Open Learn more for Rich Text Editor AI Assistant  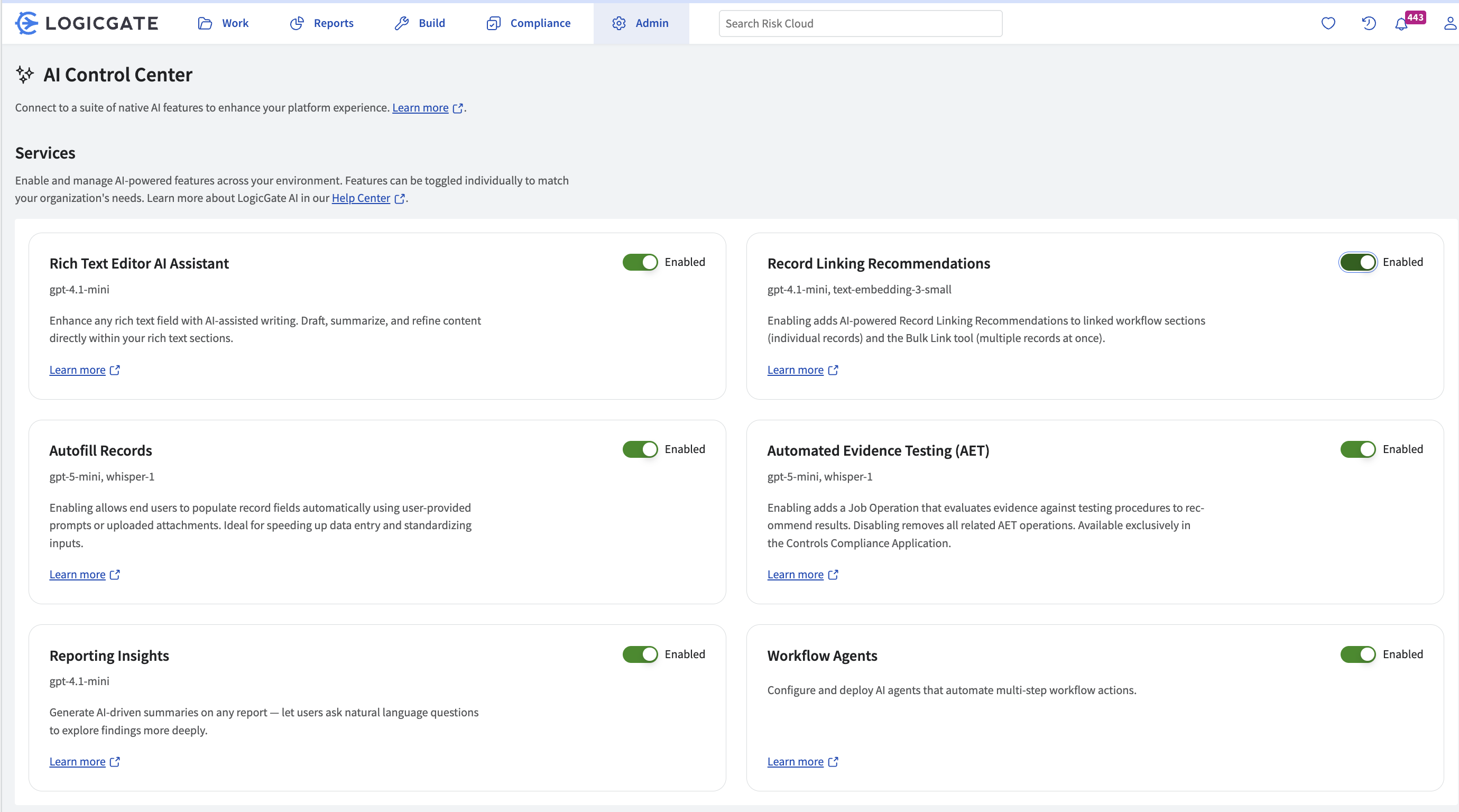tap(77, 370)
